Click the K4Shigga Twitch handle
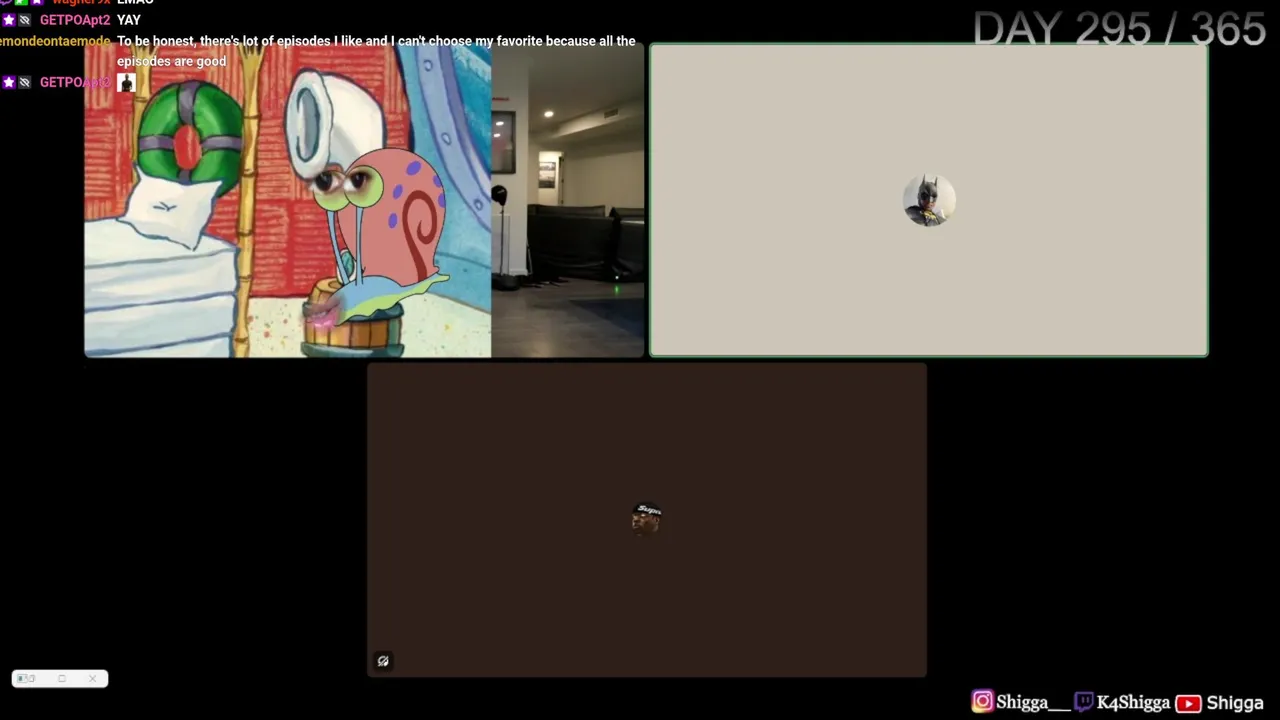The image size is (1280, 720). point(1133,703)
